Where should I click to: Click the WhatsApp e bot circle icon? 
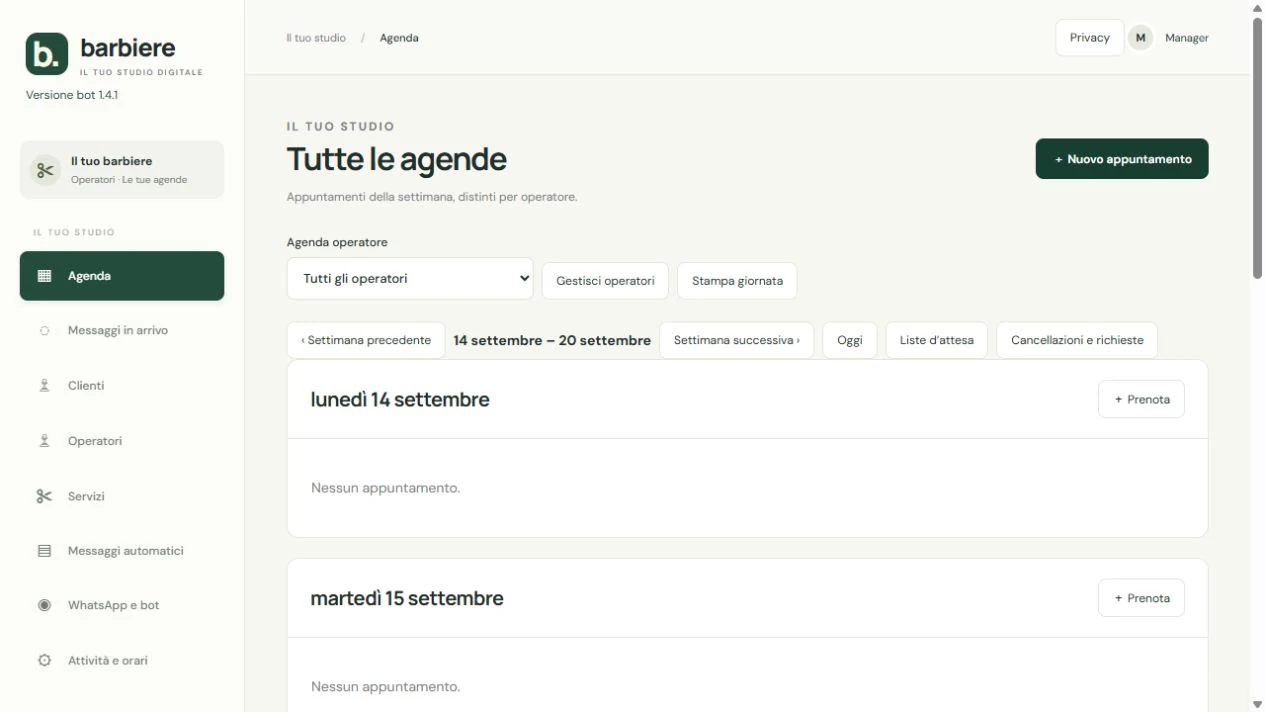point(44,605)
